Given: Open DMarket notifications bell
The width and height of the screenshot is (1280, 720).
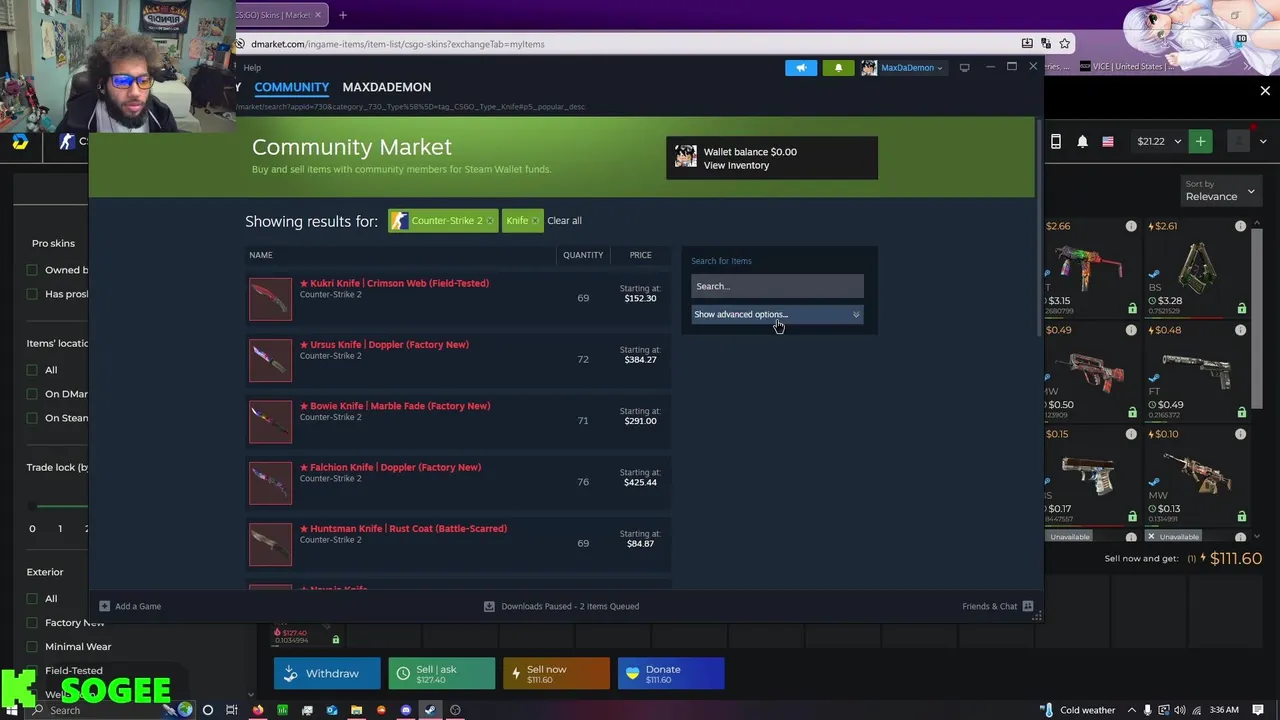Looking at the screenshot, I should (x=1082, y=142).
